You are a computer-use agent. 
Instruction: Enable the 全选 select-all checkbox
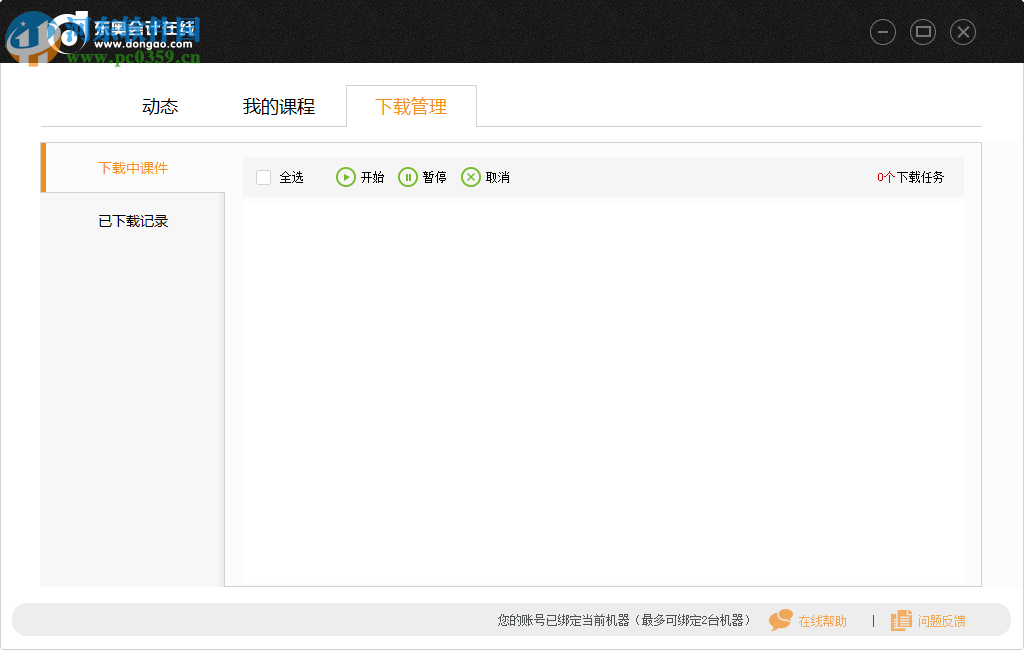[x=263, y=177]
